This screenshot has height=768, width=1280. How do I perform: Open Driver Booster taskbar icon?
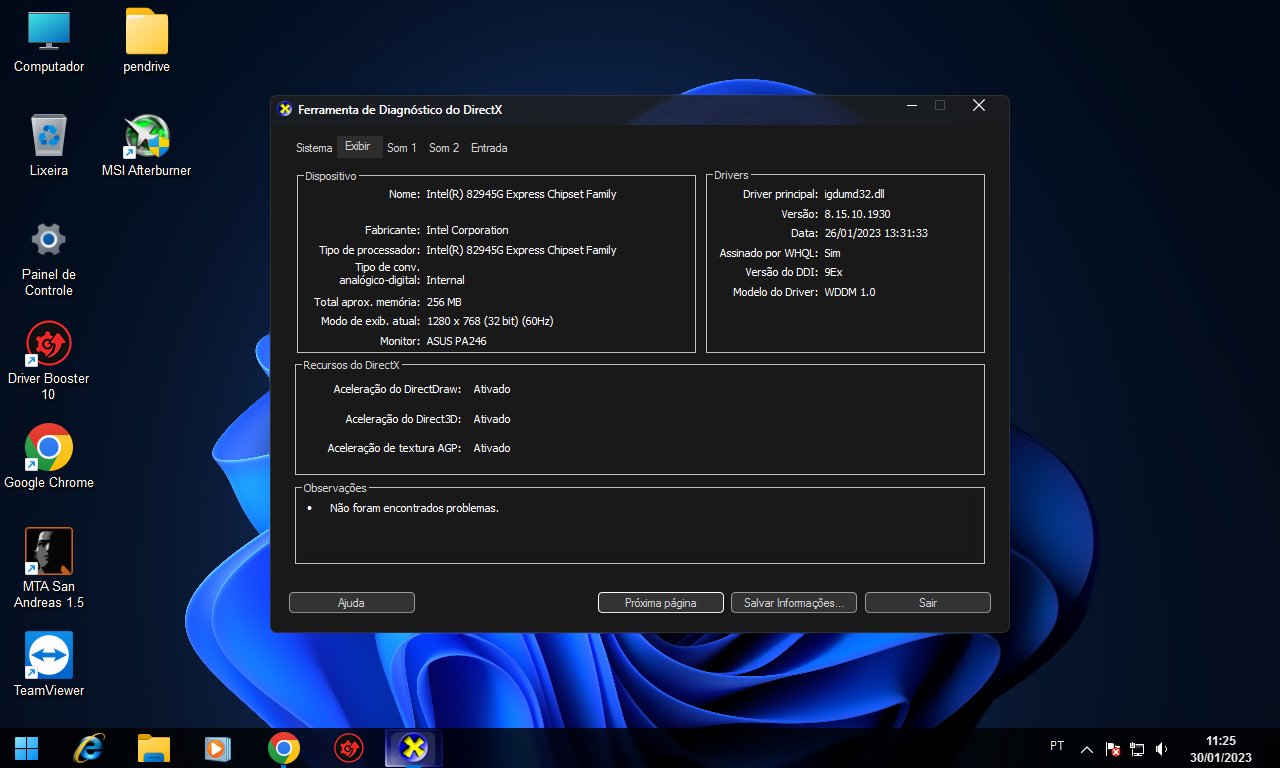[348, 748]
